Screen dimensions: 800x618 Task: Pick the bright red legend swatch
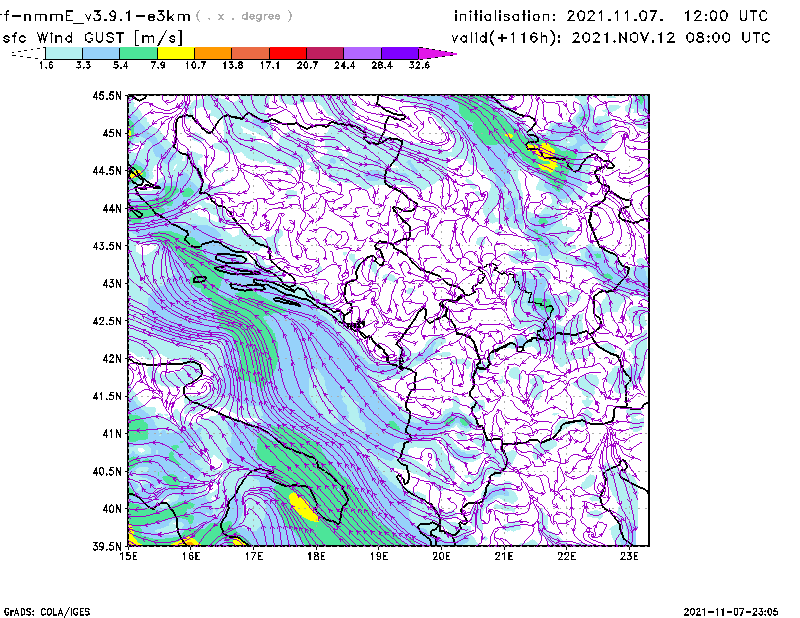coord(288,53)
